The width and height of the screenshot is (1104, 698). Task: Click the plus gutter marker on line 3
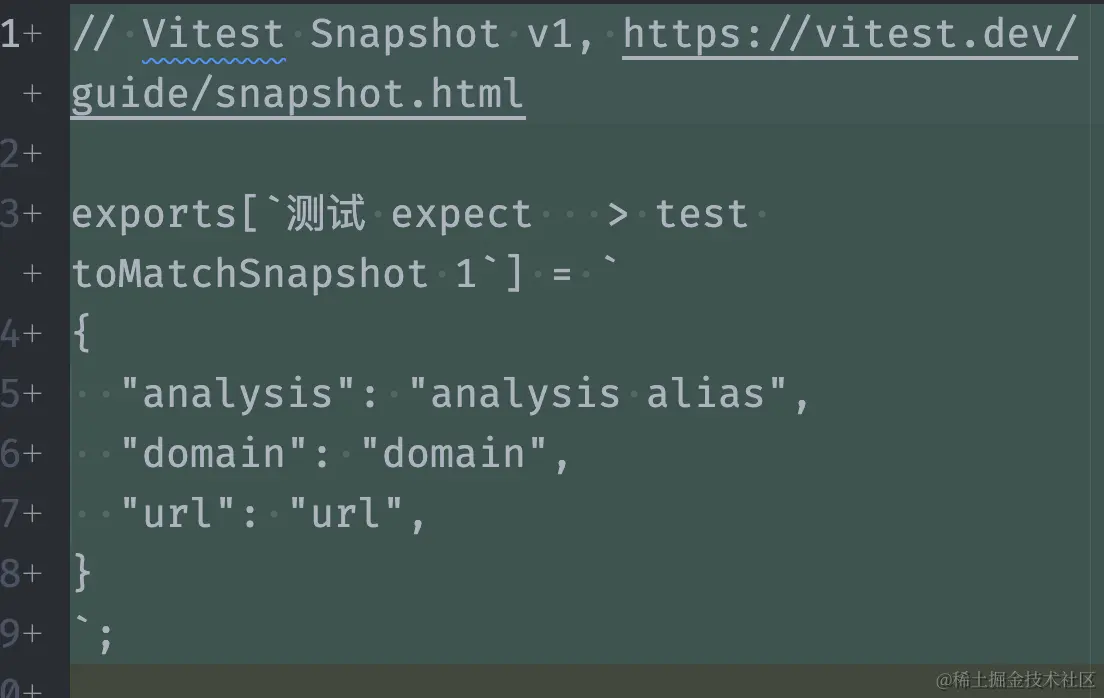coord(32,213)
